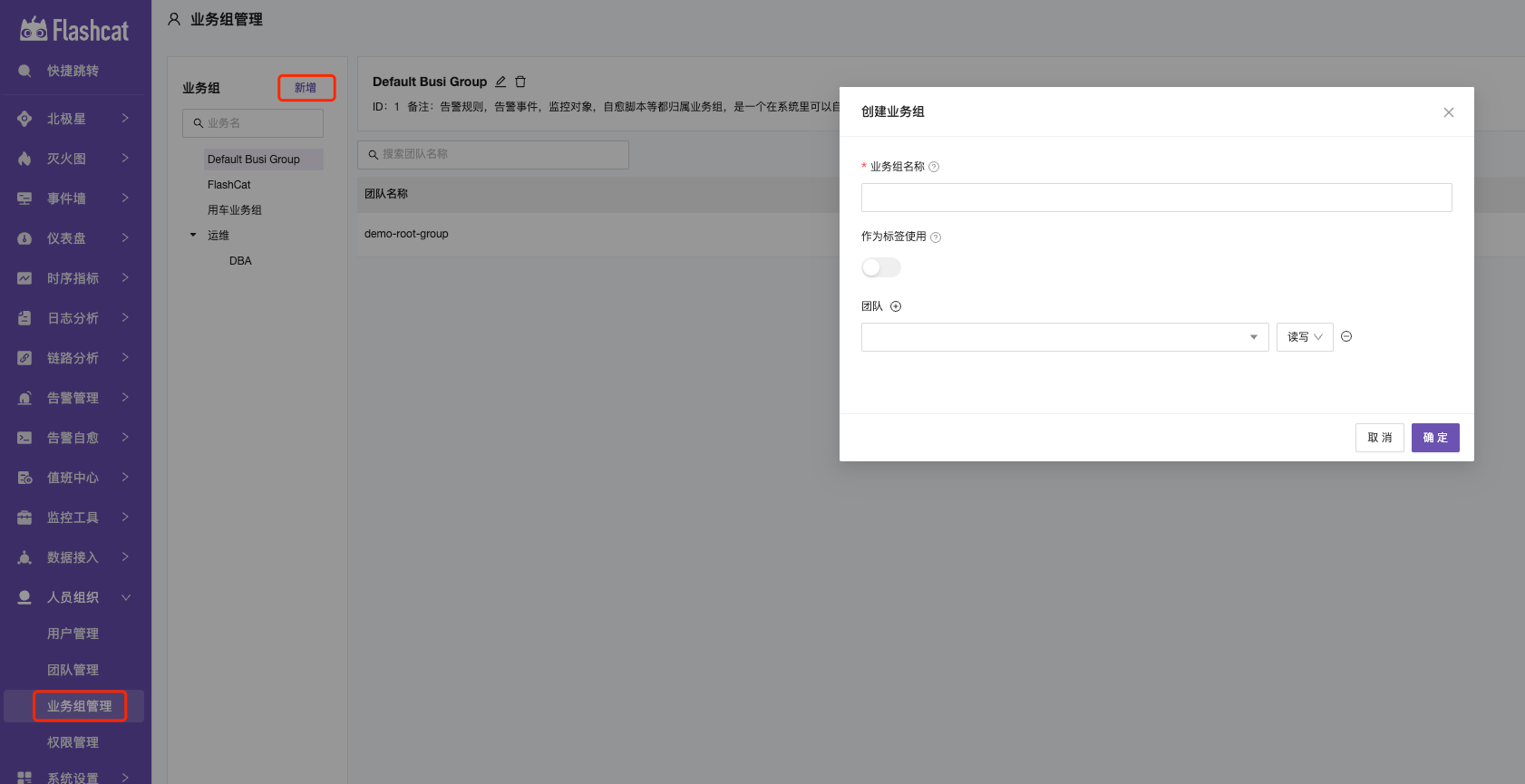The width and height of the screenshot is (1525, 784).
Task: Open 快捷跳转 search icon
Action: 24,71
